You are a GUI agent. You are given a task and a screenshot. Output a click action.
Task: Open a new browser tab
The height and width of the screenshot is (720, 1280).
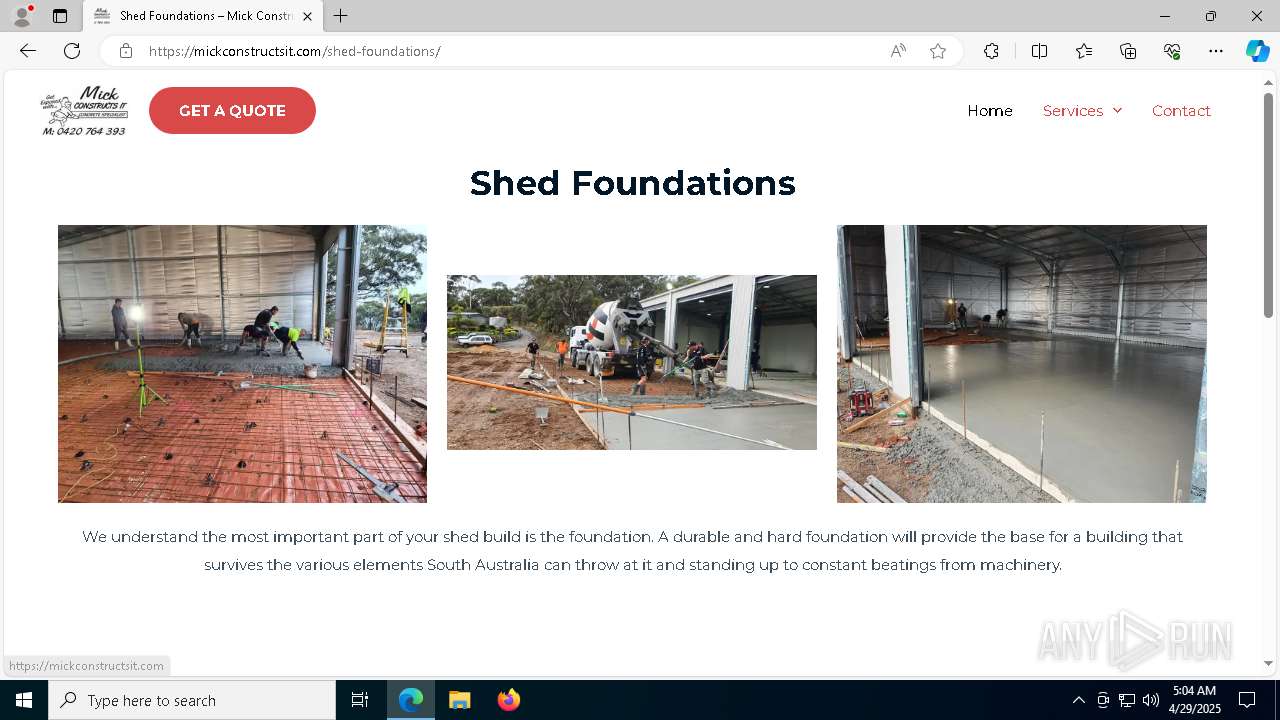(x=341, y=16)
